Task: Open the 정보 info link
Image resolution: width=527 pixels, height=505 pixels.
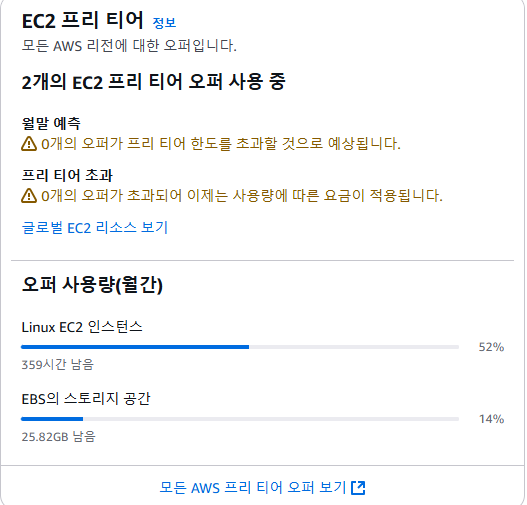Action: pos(164,23)
